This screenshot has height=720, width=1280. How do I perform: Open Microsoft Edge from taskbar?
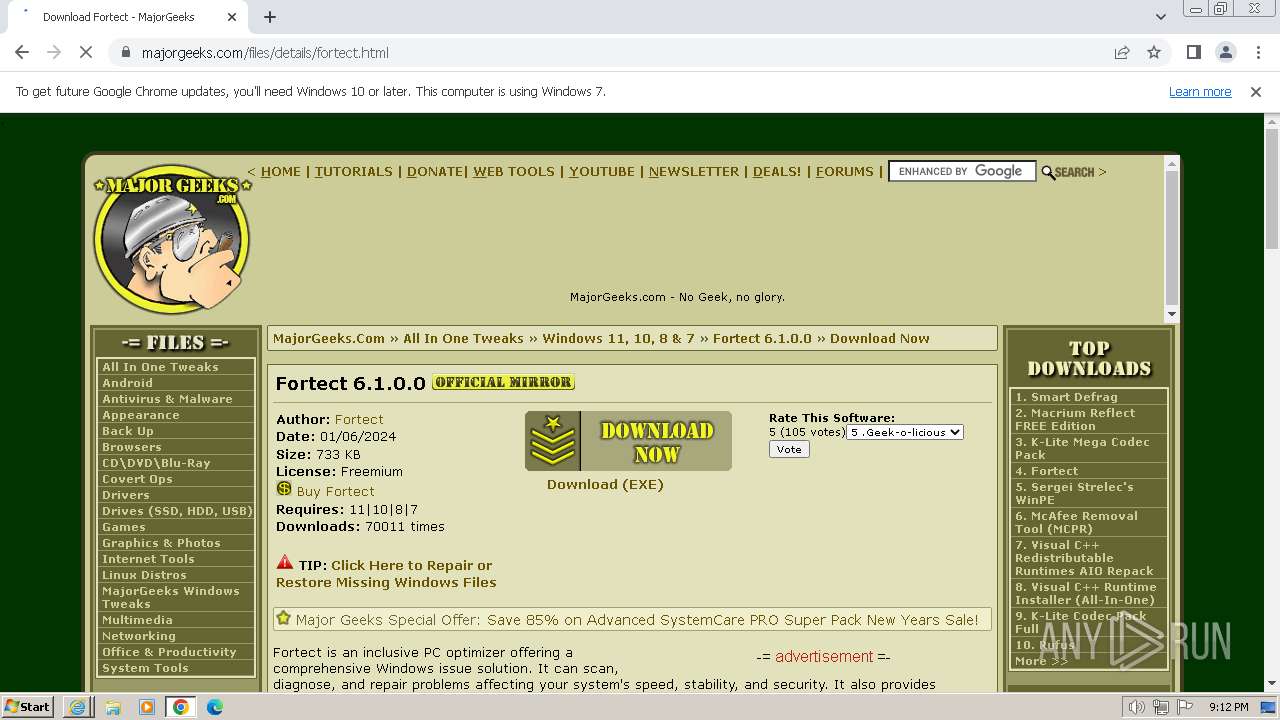pyautogui.click(x=215, y=707)
